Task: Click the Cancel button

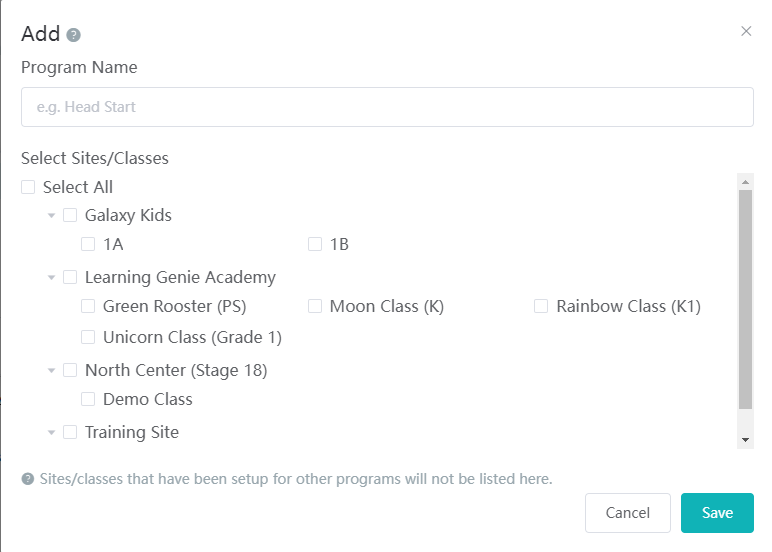Action: pyautogui.click(x=628, y=513)
